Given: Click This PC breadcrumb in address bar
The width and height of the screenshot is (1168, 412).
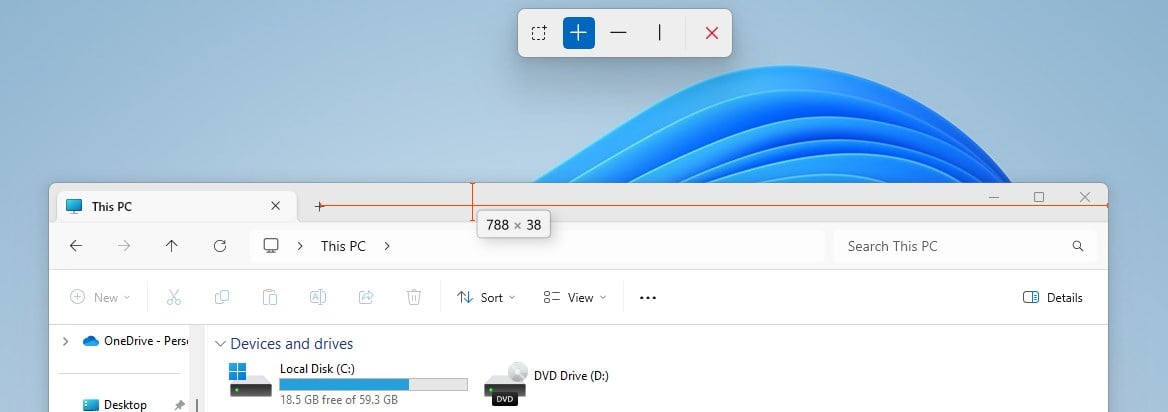Looking at the screenshot, I should (x=343, y=246).
